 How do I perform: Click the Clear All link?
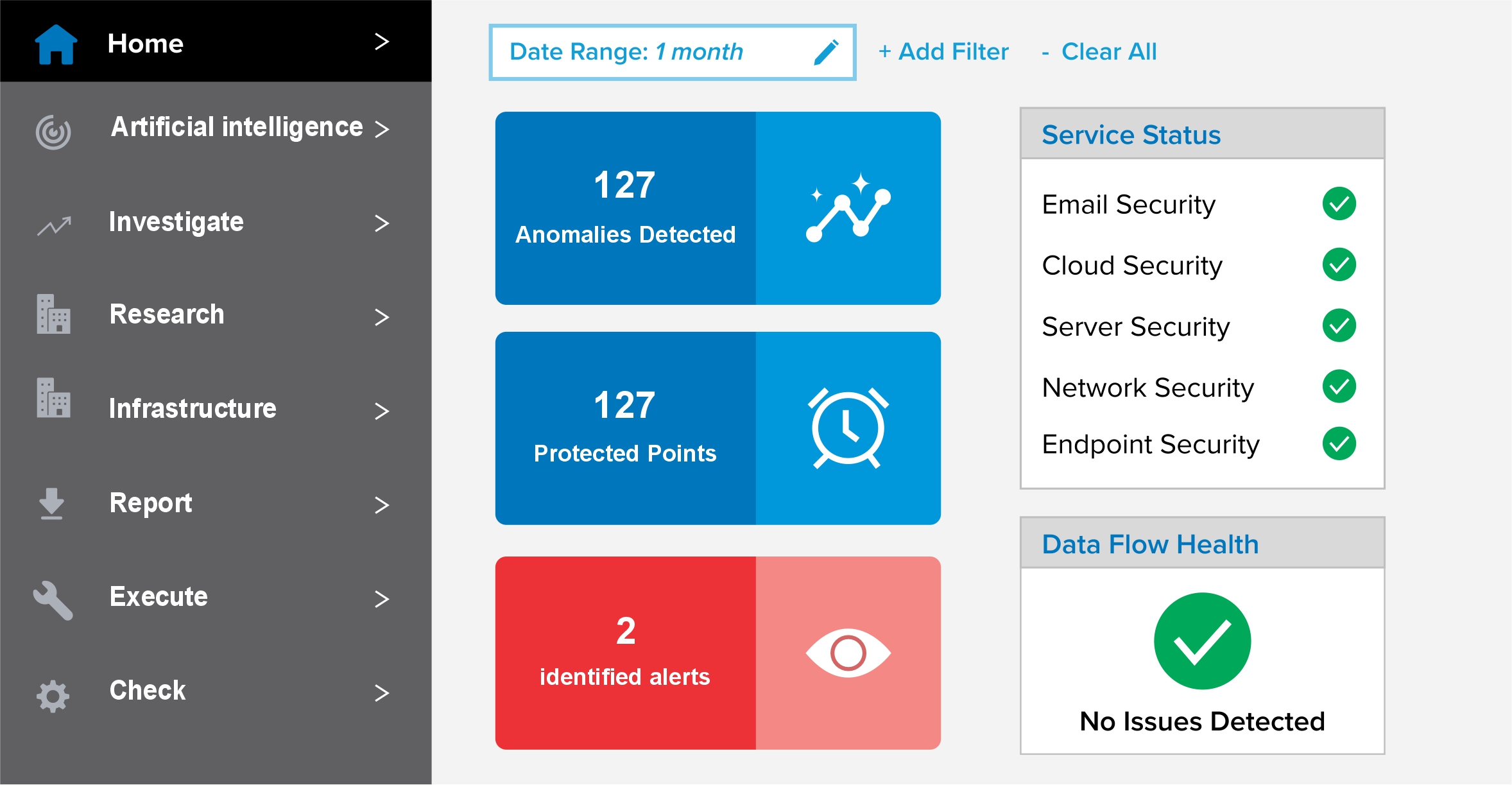1099,51
